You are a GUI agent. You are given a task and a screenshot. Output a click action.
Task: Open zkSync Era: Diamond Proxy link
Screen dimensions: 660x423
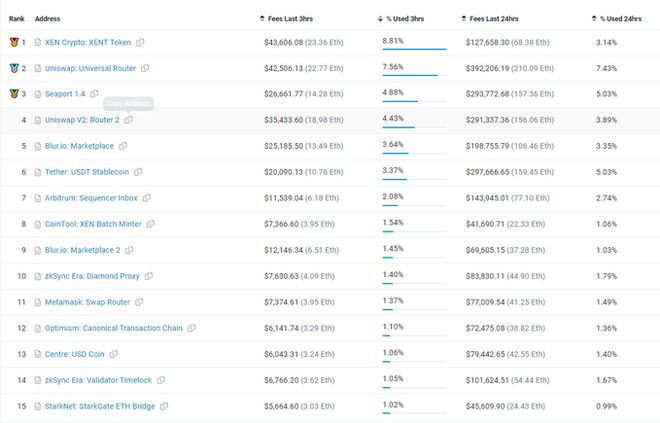click(x=93, y=276)
